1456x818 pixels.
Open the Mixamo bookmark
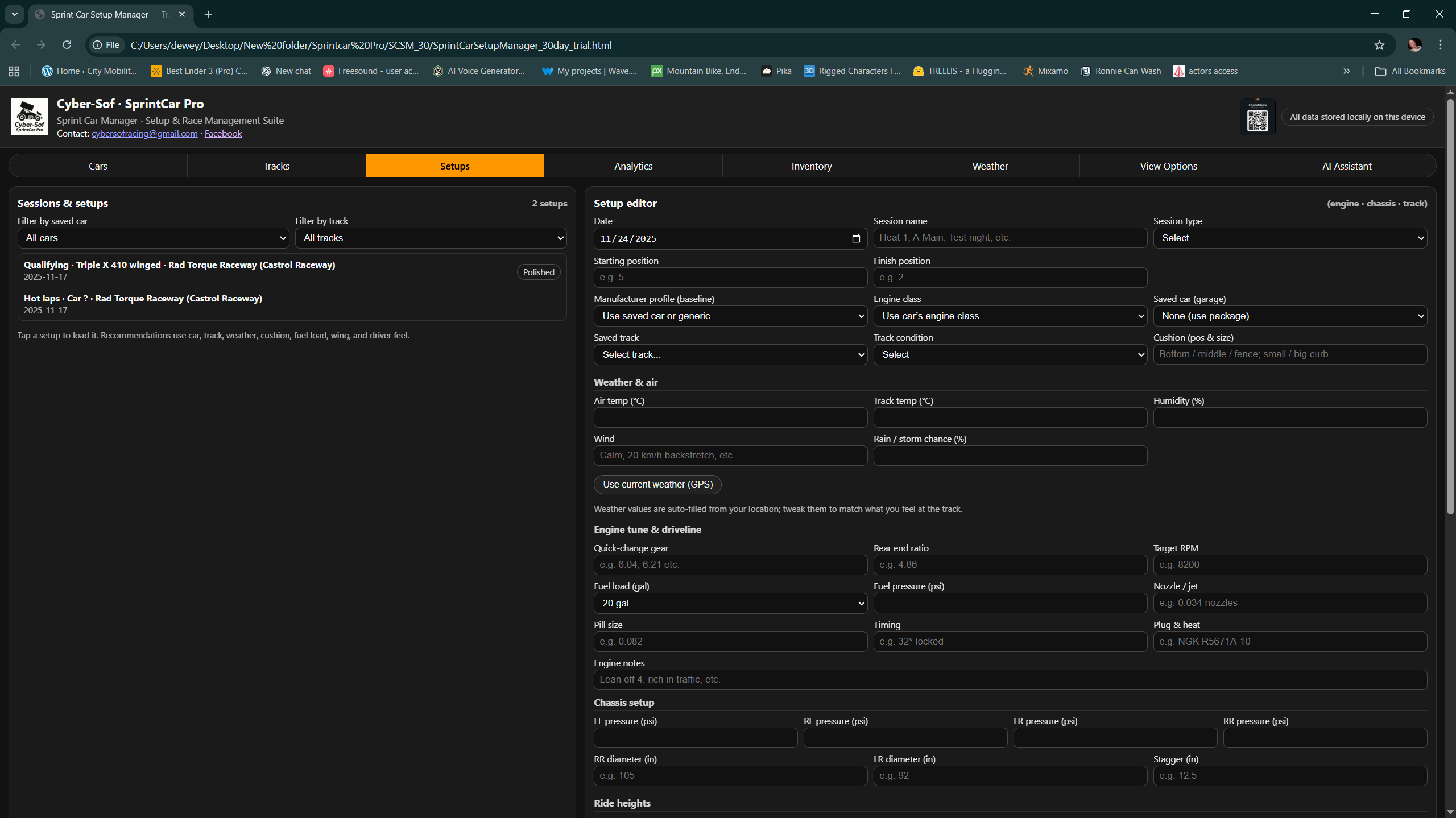coord(1045,71)
